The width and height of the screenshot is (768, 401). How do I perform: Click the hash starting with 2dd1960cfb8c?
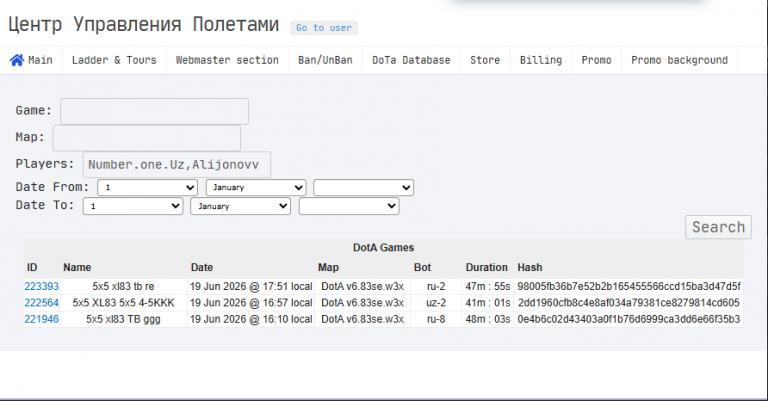(x=629, y=303)
